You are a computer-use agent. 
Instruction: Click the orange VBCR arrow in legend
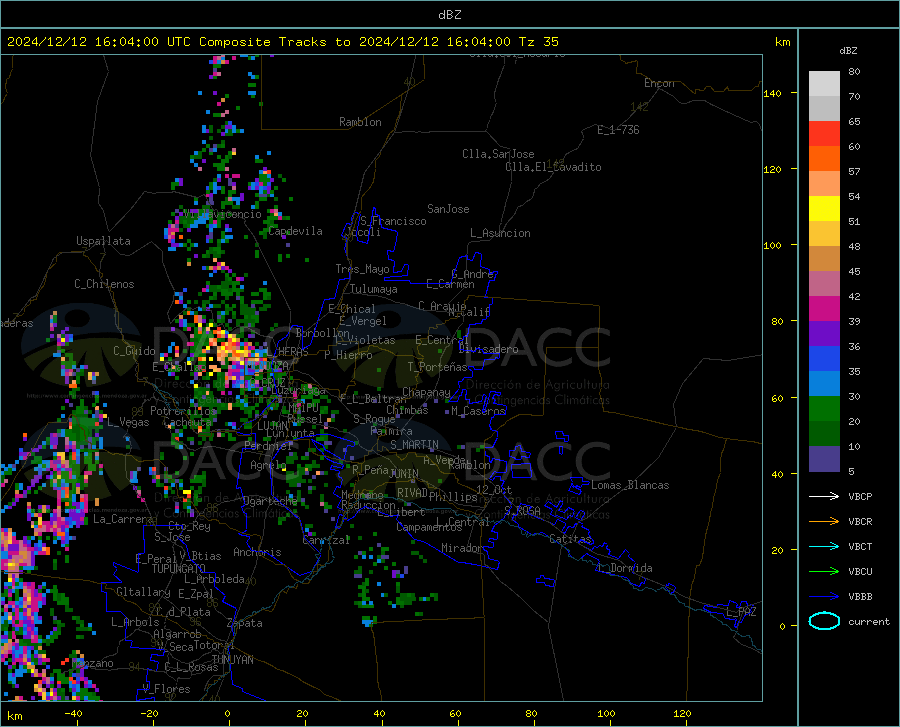click(824, 521)
